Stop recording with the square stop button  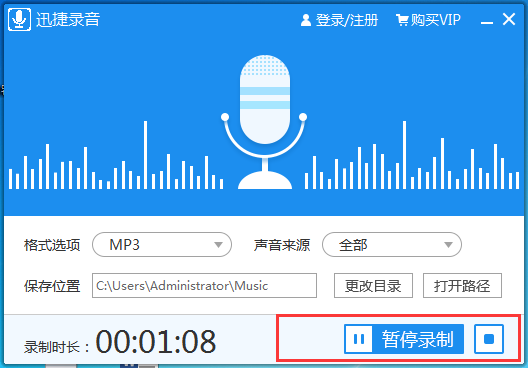click(x=489, y=339)
